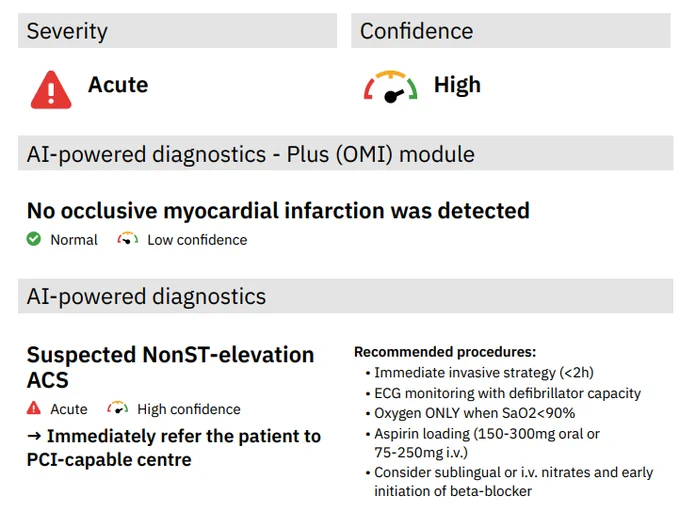Click 'Immediately refer the patient to PCI-capable centre'
Screen dimensions: 680x511
click(173, 448)
